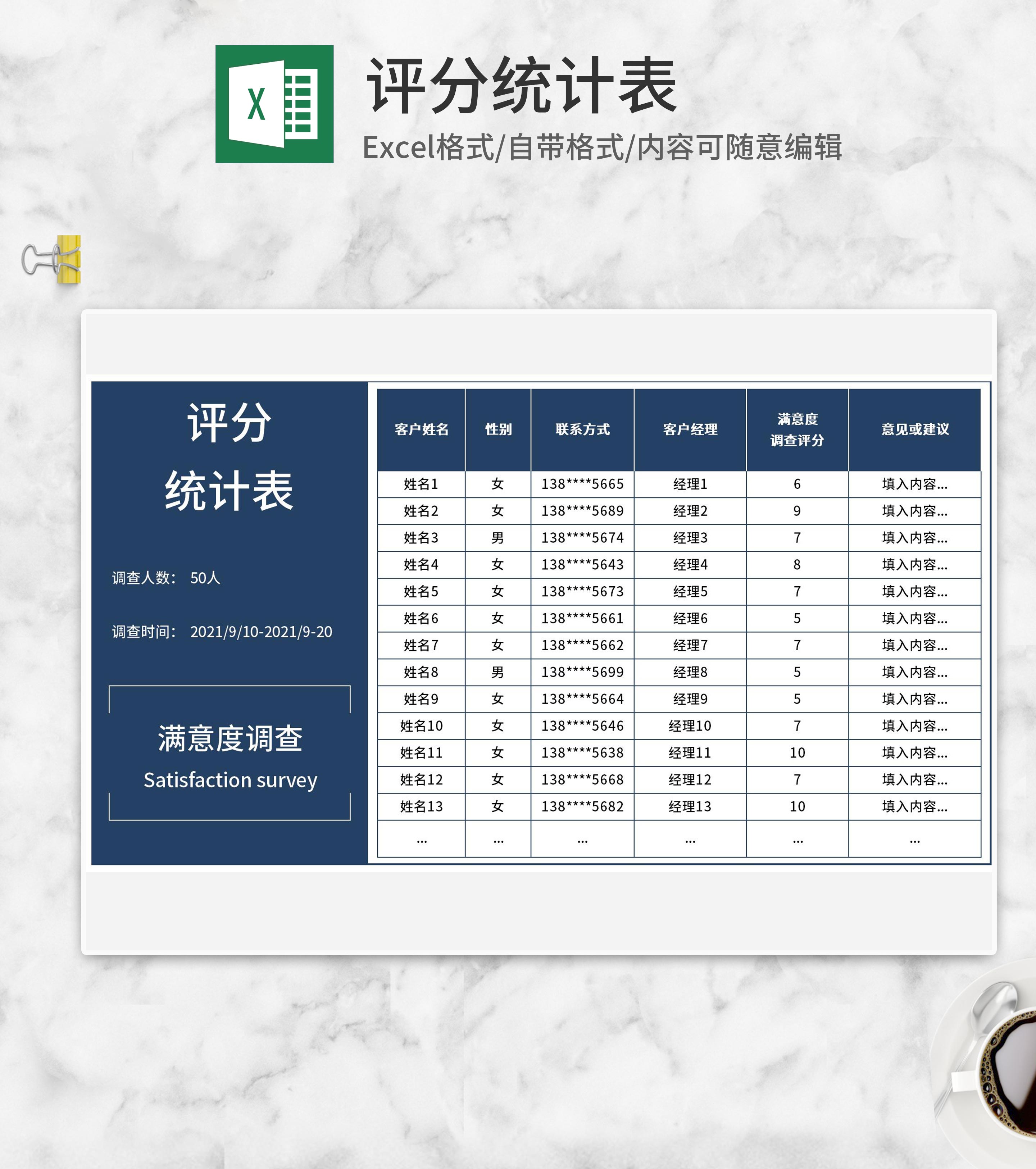Select the 客户姓名 column header
1036x1169 pixels.
[x=421, y=429]
